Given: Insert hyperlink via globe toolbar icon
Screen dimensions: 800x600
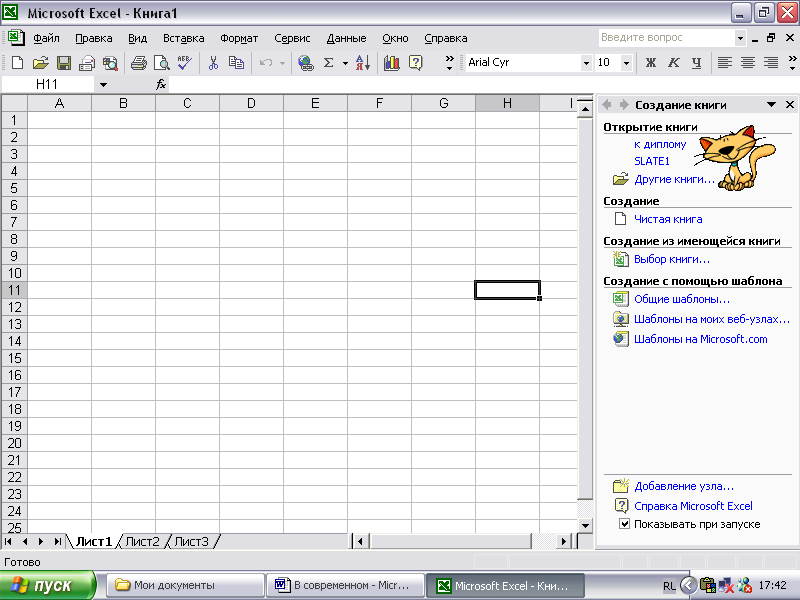Looking at the screenshot, I should click(x=306, y=63).
